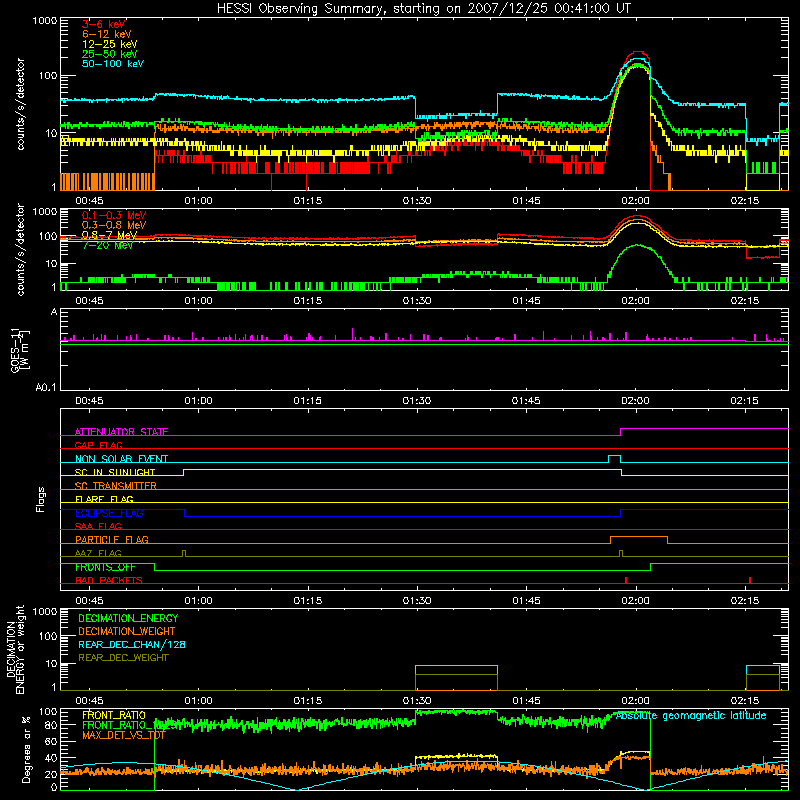
Task: Click the yellow 0.8-7 MeV legend entry
Action: click(109, 235)
